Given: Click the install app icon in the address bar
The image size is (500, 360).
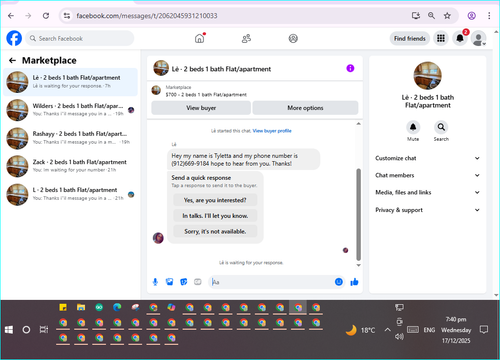Looking at the screenshot, I should pyautogui.click(x=416, y=16).
